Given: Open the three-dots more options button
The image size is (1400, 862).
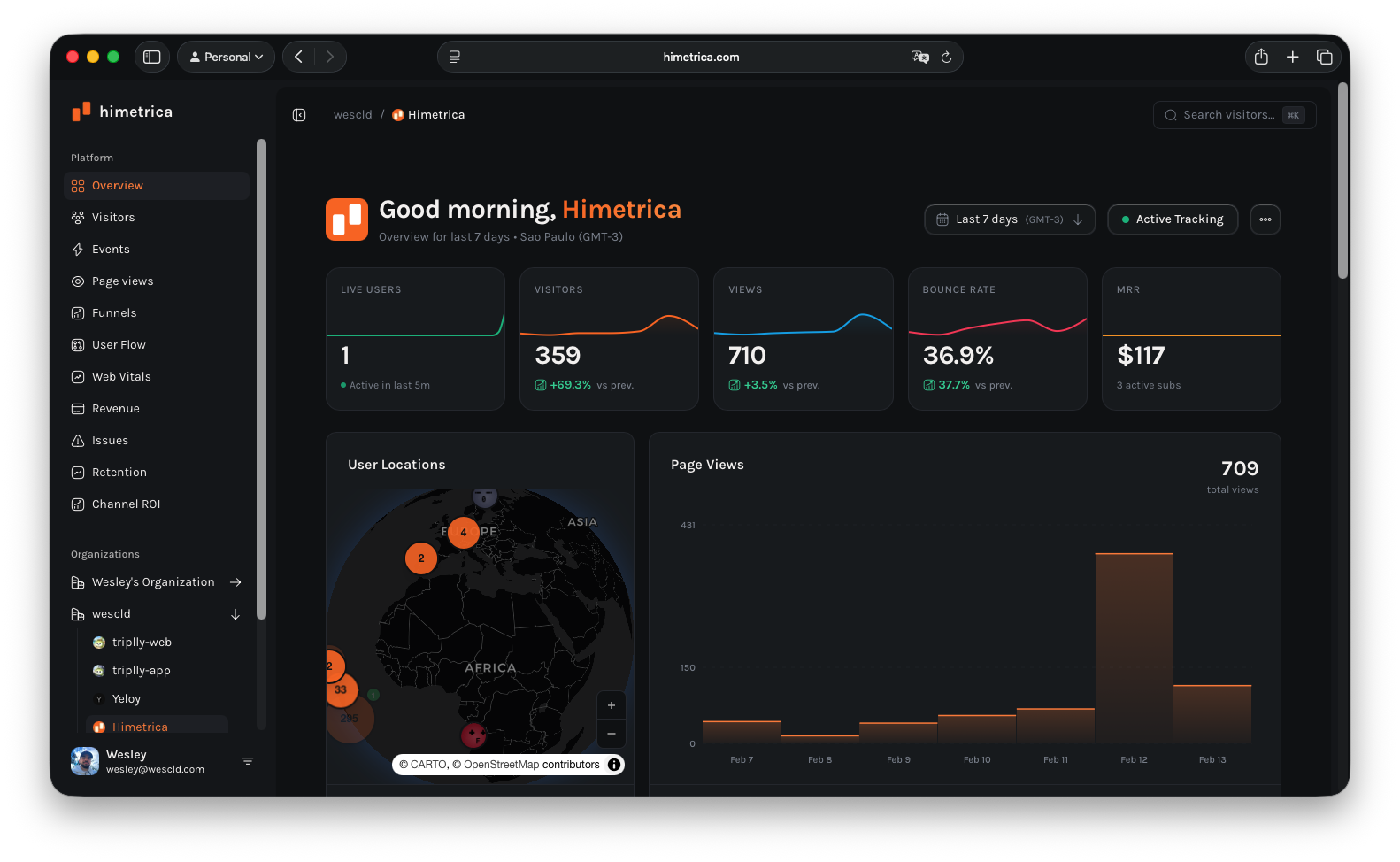Looking at the screenshot, I should 1265,219.
